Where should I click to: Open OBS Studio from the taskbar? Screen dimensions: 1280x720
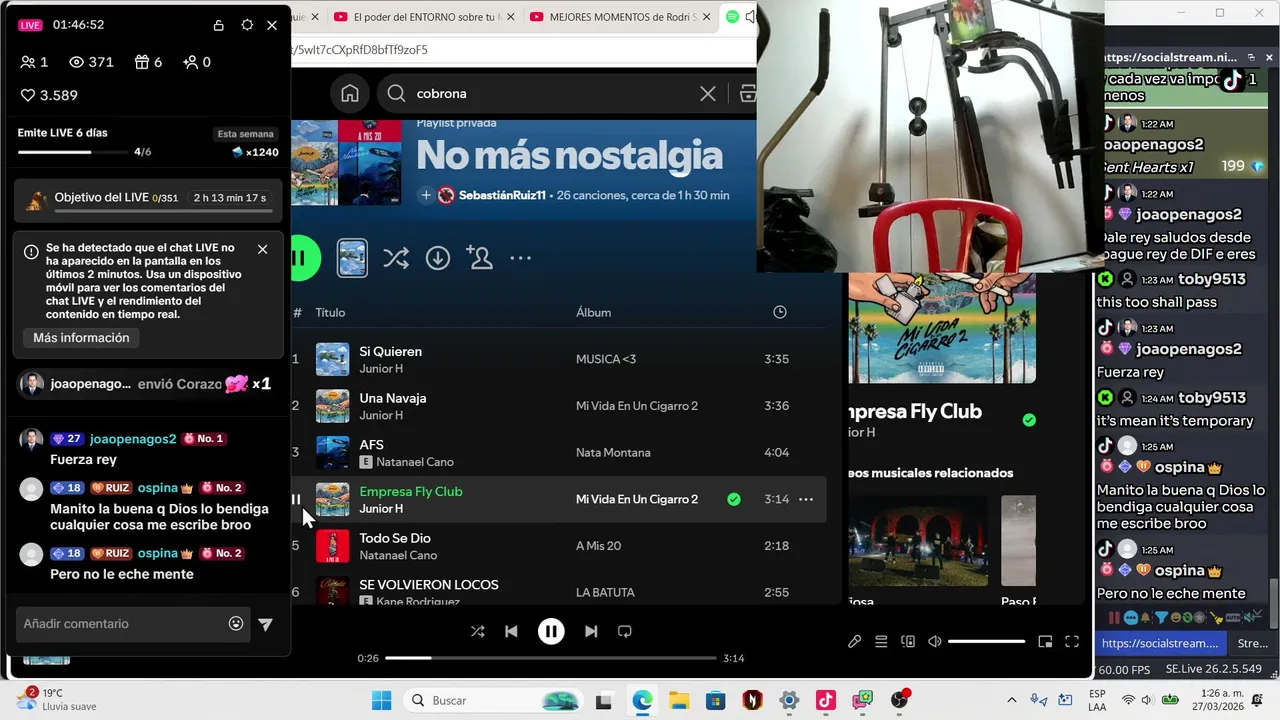pyautogui.click(x=900, y=701)
